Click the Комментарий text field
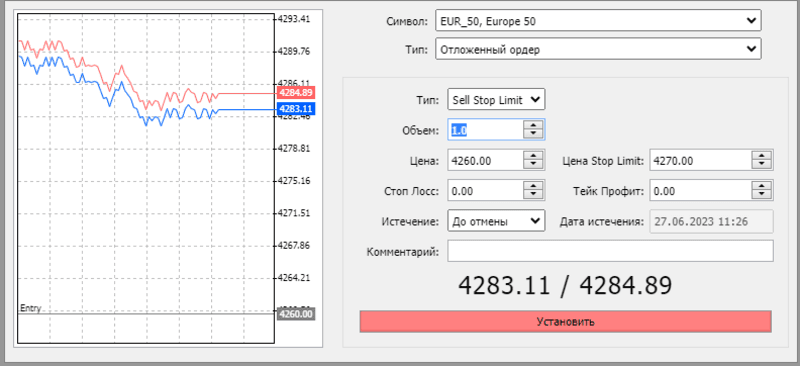 click(x=610, y=251)
